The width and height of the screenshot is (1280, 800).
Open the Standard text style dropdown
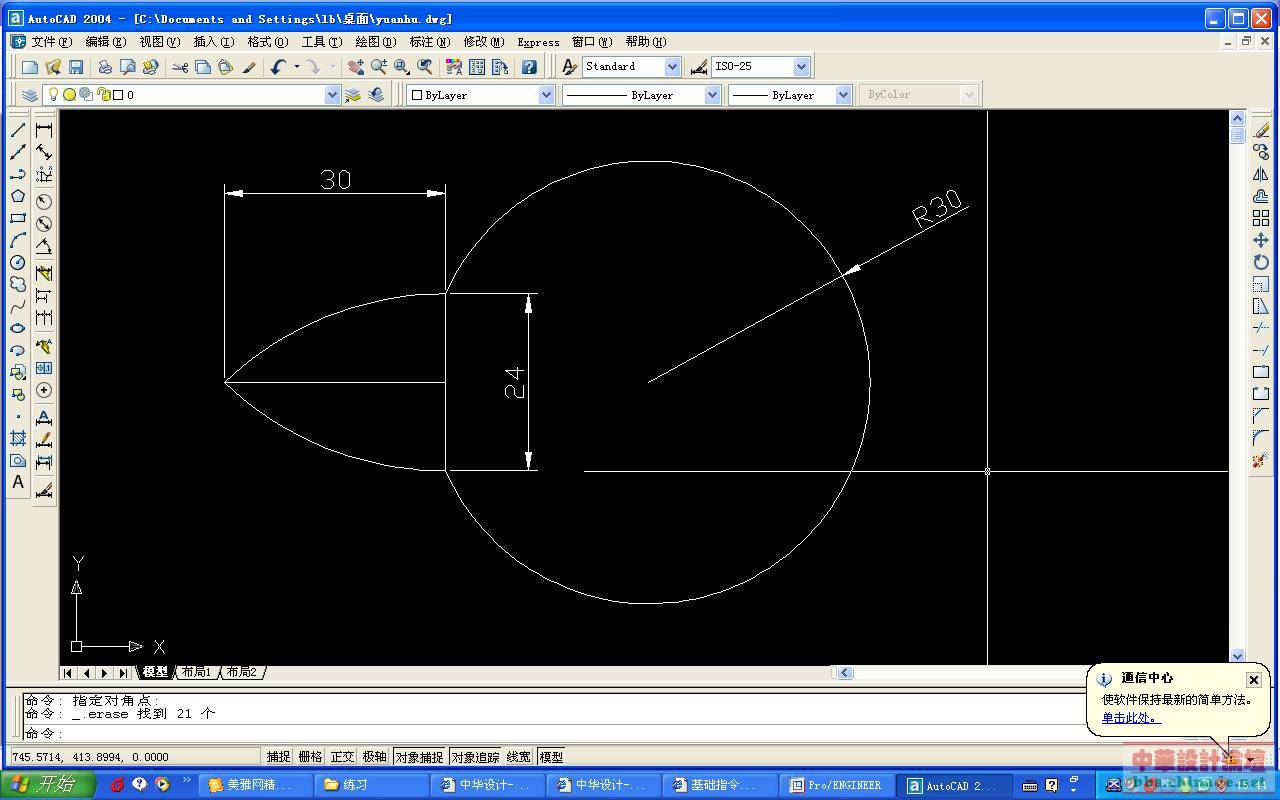pyautogui.click(x=672, y=67)
